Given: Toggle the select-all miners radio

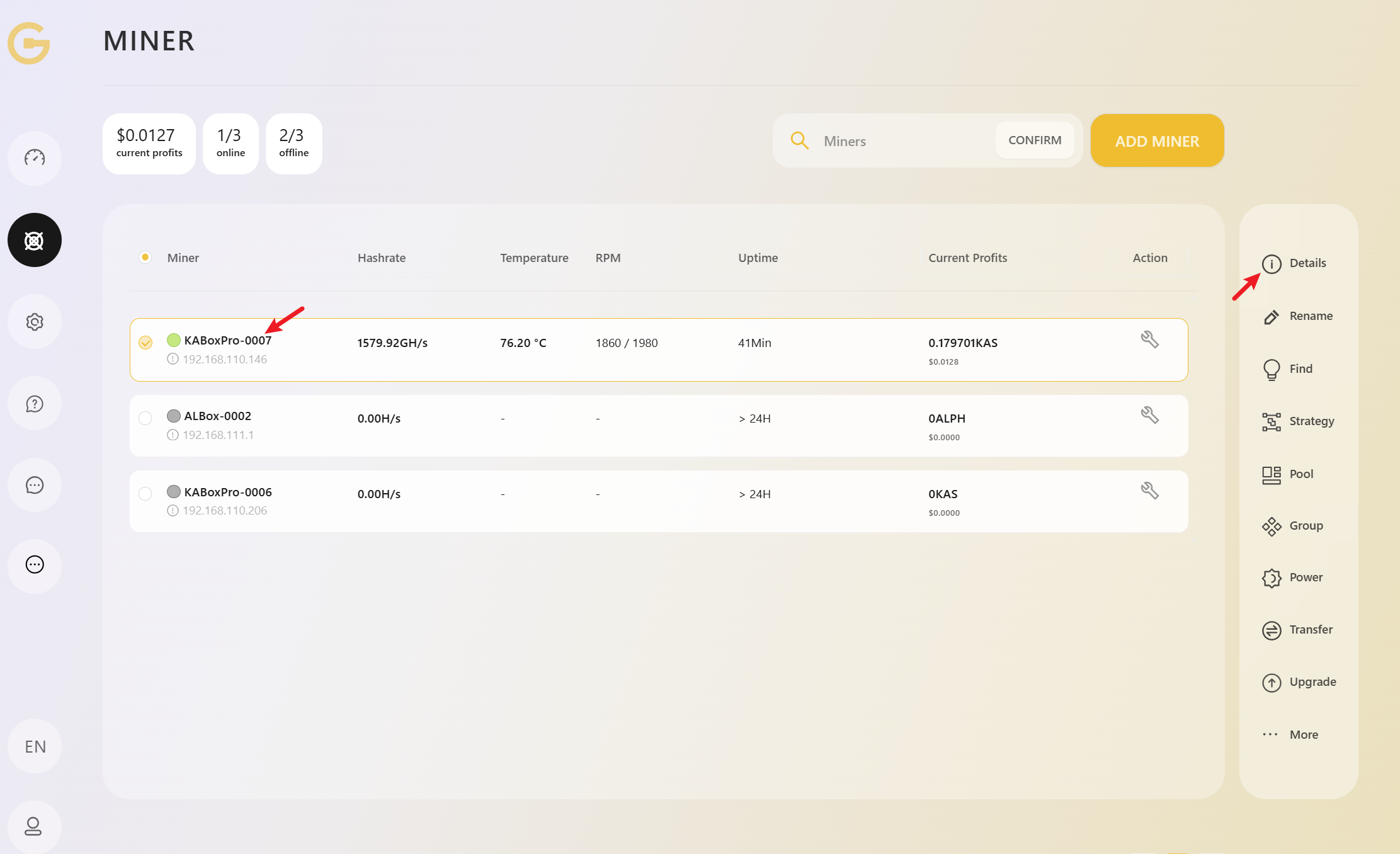Looking at the screenshot, I should 145,258.
